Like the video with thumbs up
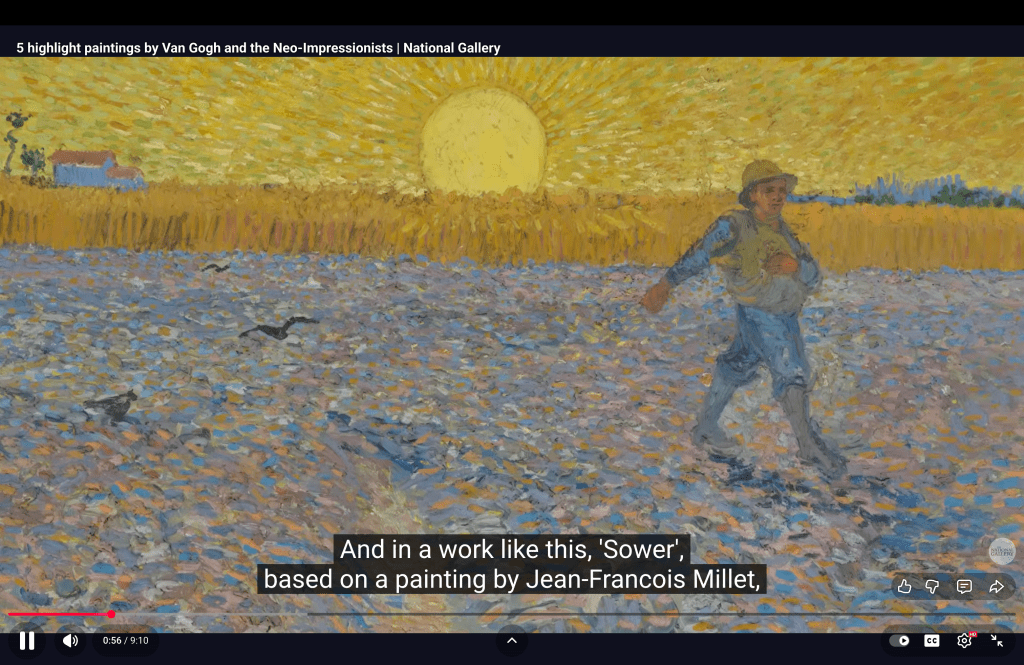1024x665 pixels. pyautogui.click(x=904, y=587)
